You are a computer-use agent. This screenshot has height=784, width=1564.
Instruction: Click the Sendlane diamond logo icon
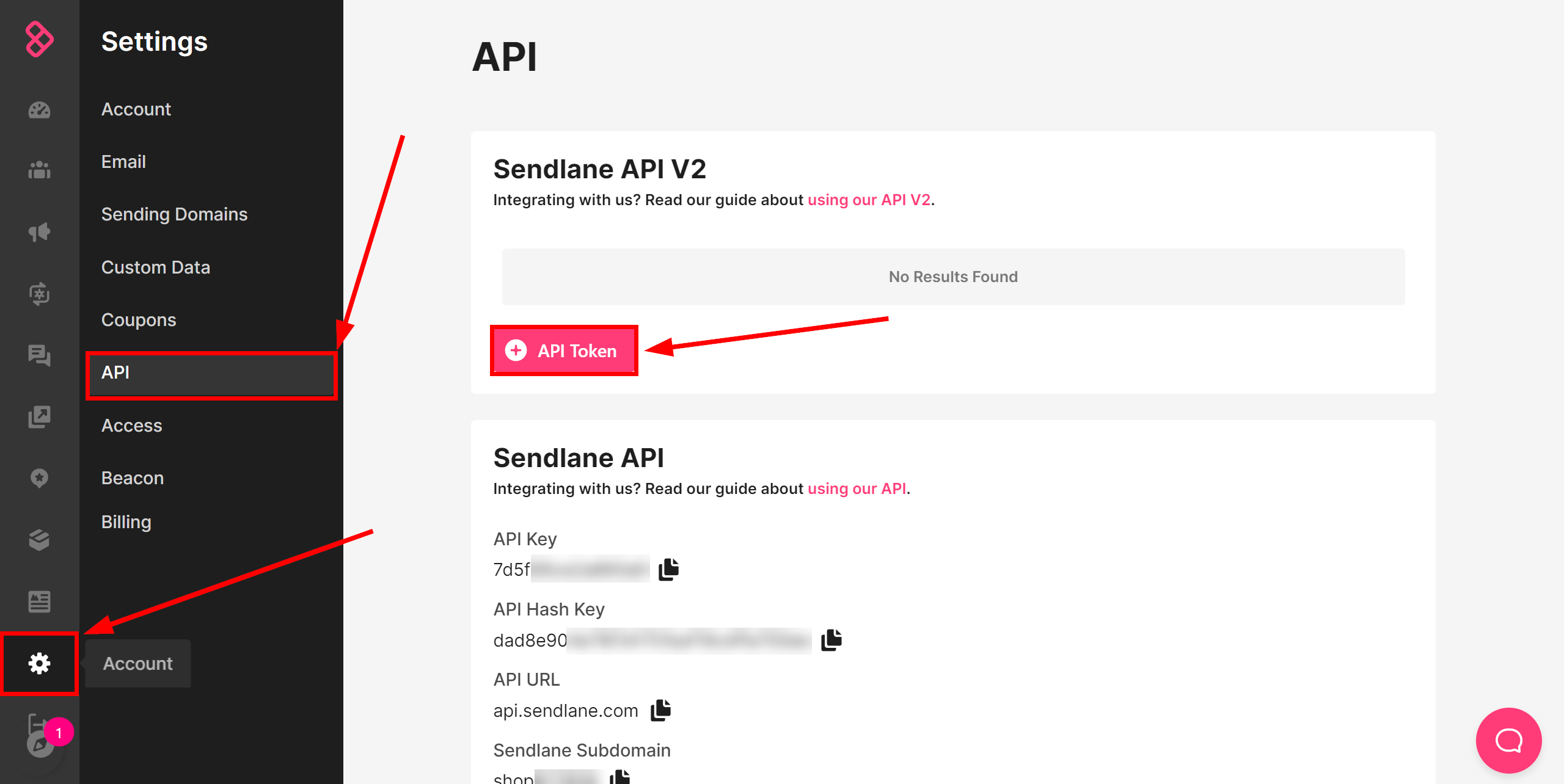pos(40,40)
